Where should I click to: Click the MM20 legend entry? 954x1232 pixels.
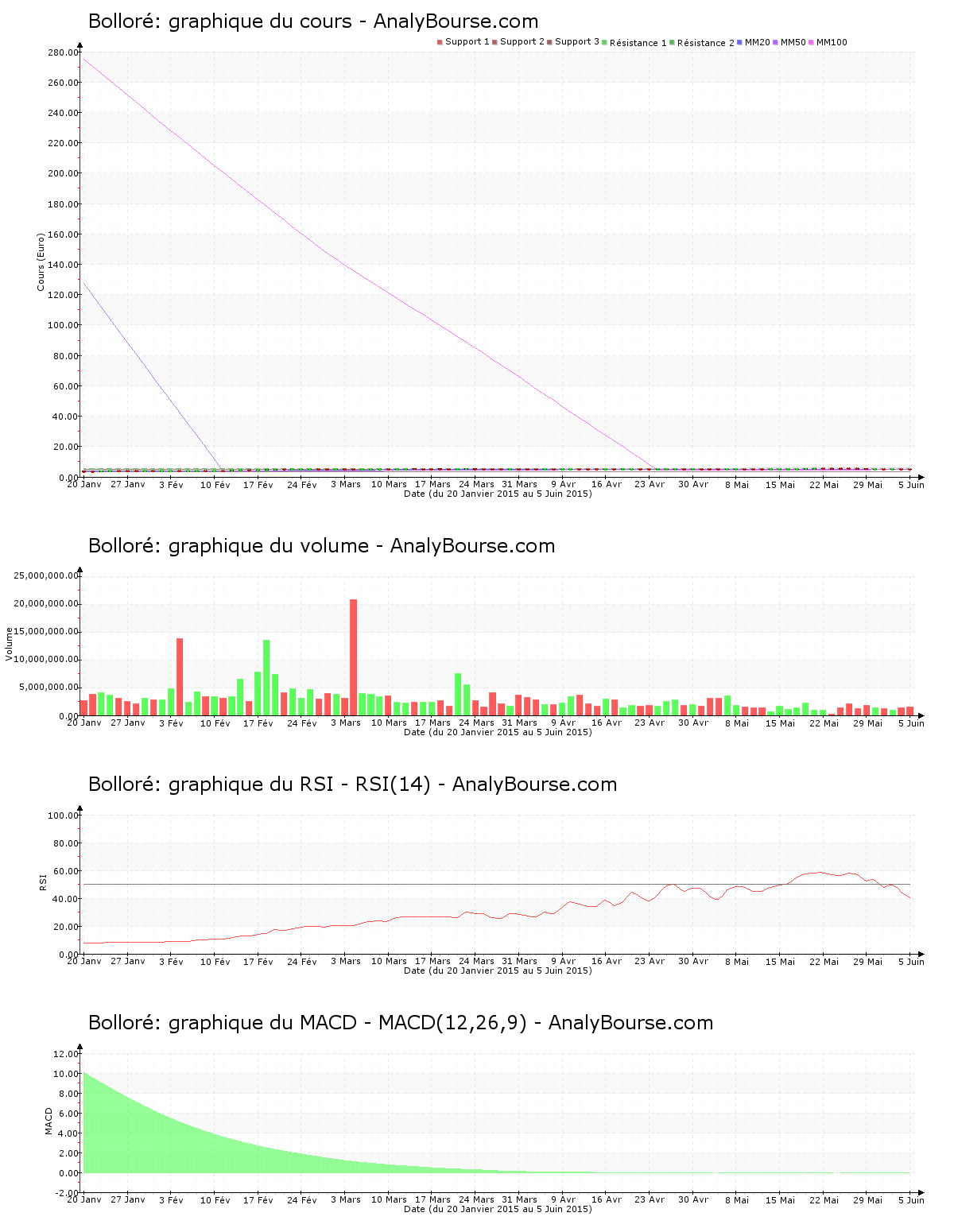coord(754,42)
